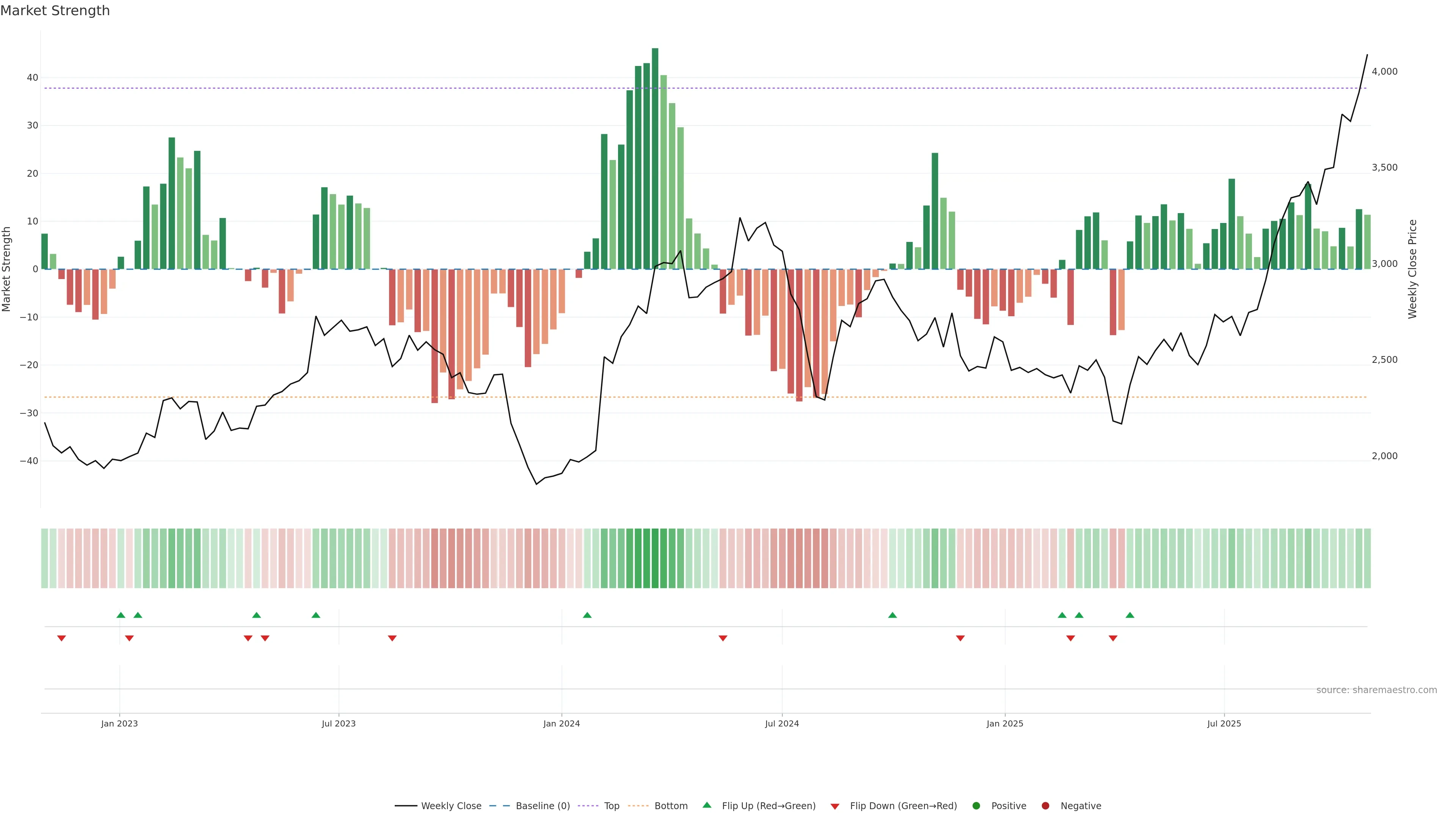The height and width of the screenshot is (819, 1456).
Task: Click the Market Strength chart title
Action: 55,11
